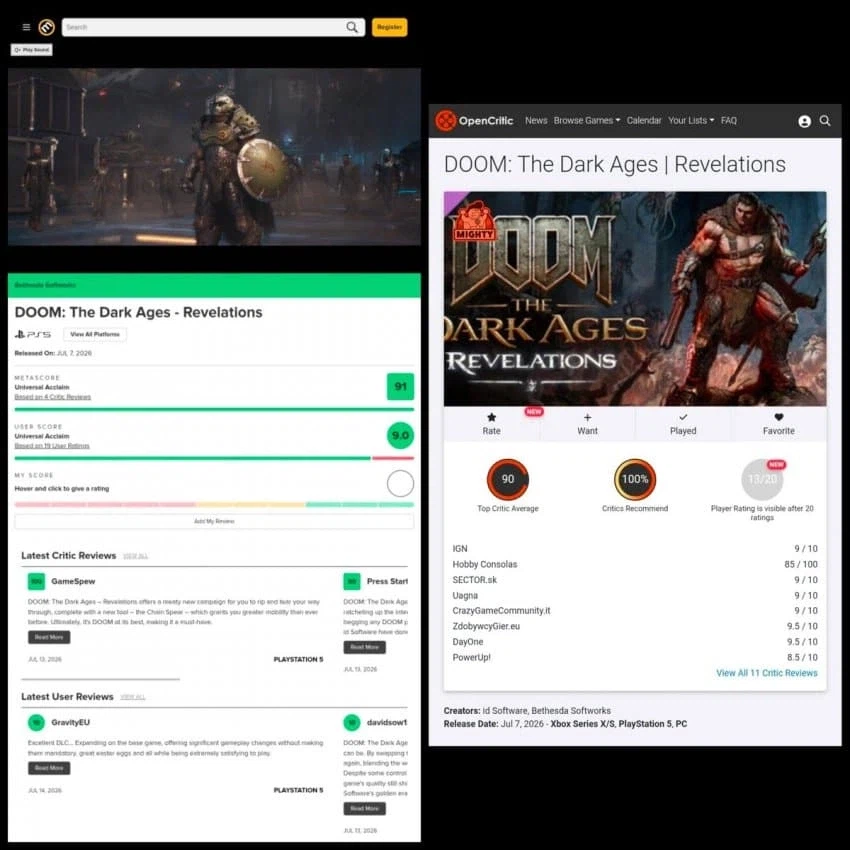Open View All next to Latest Critic Reviews
Image resolution: width=850 pixels, height=850 pixels.
pyautogui.click(x=135, y=556)
